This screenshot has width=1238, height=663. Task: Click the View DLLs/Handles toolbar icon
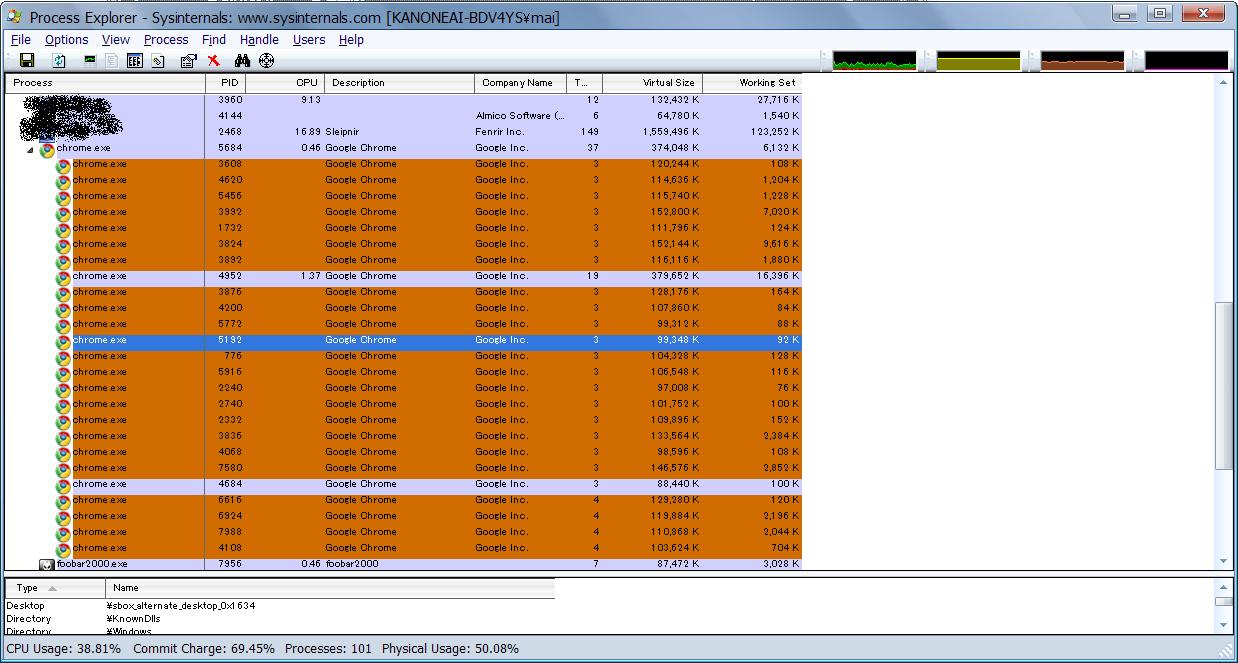pos(158,61)
